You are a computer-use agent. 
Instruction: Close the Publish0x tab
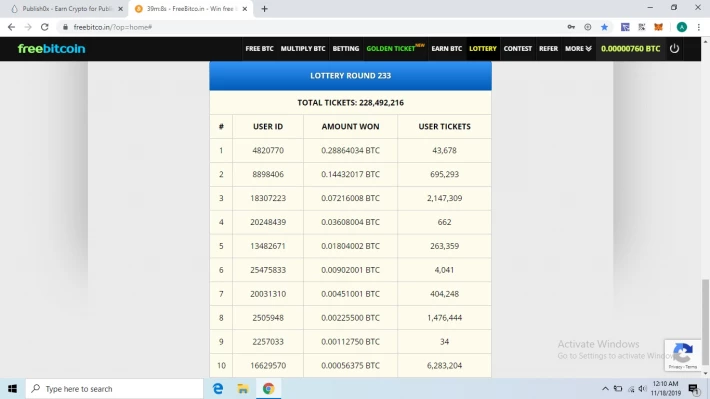pyautogui.click(x=120, y=9)
